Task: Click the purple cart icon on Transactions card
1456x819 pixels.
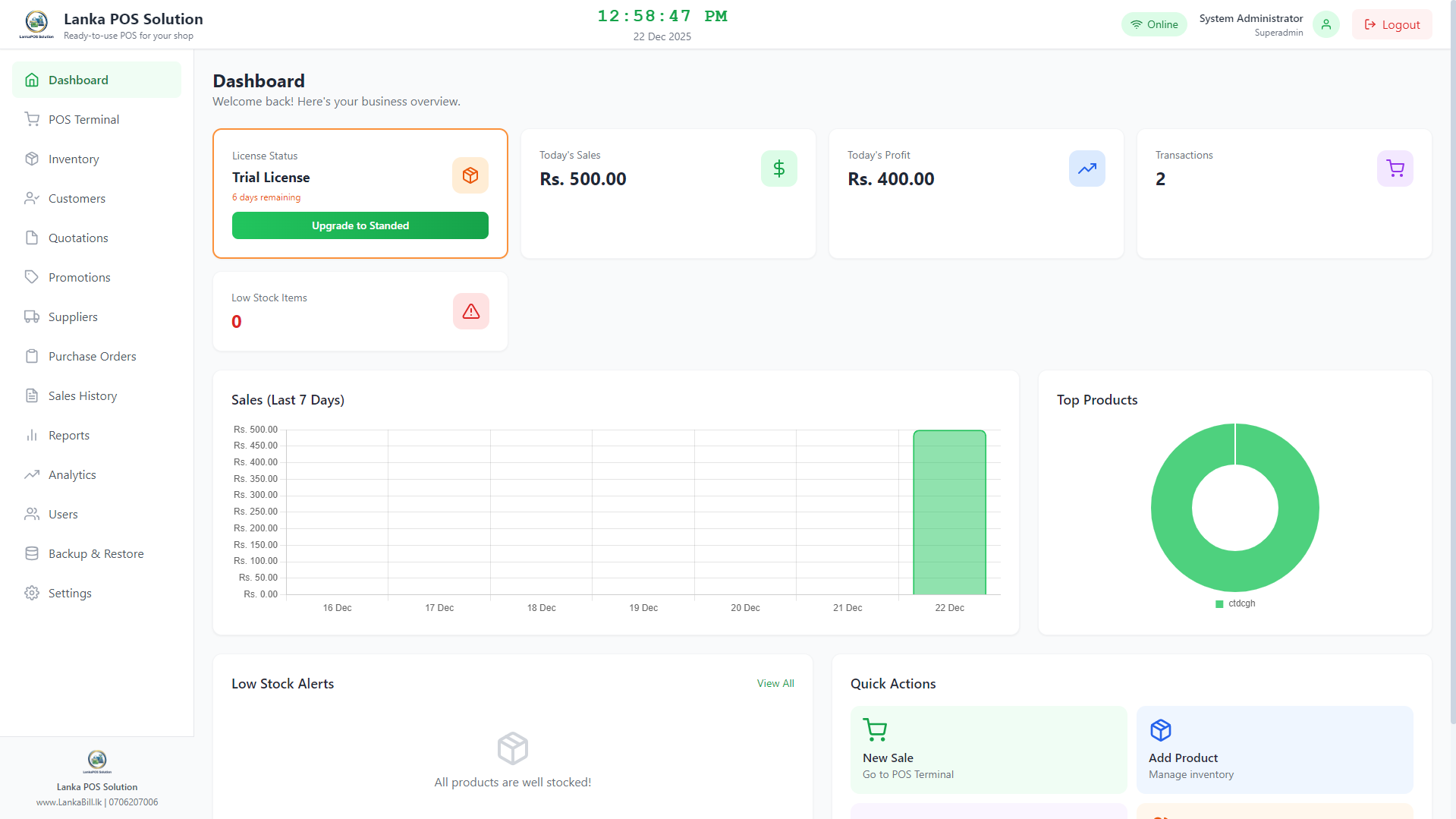Action: (x=1395, y=169)
